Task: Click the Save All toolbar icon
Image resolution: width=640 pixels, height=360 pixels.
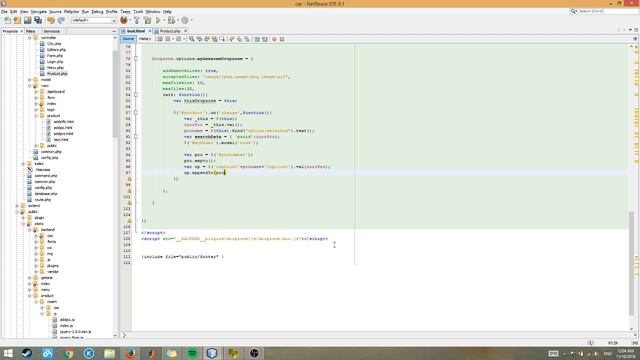Action: [38, 20]
